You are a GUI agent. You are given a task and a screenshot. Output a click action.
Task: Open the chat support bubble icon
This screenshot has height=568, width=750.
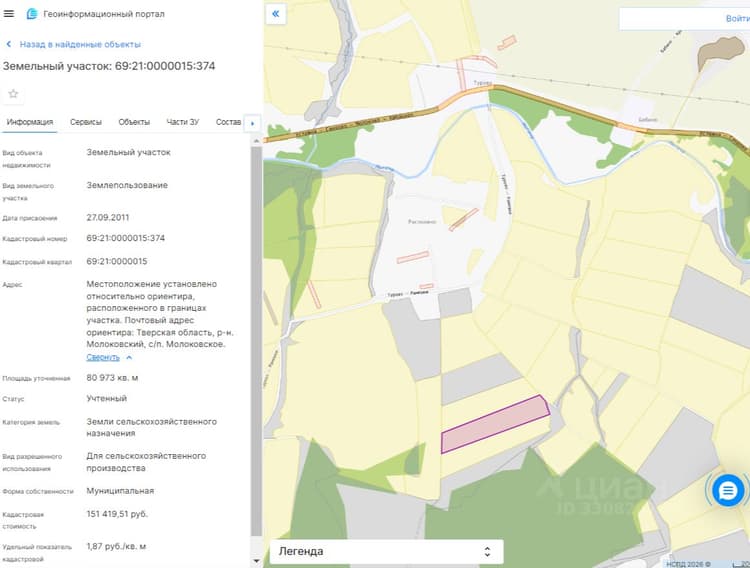(728, 490)
